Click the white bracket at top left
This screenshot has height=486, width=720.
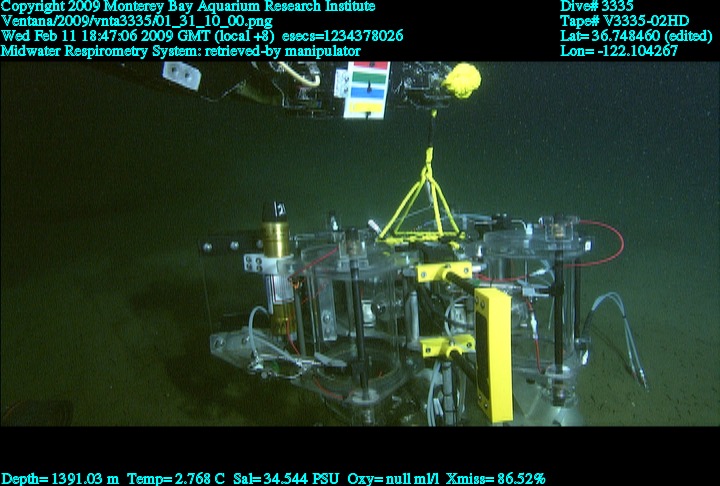tap(181, 72)
